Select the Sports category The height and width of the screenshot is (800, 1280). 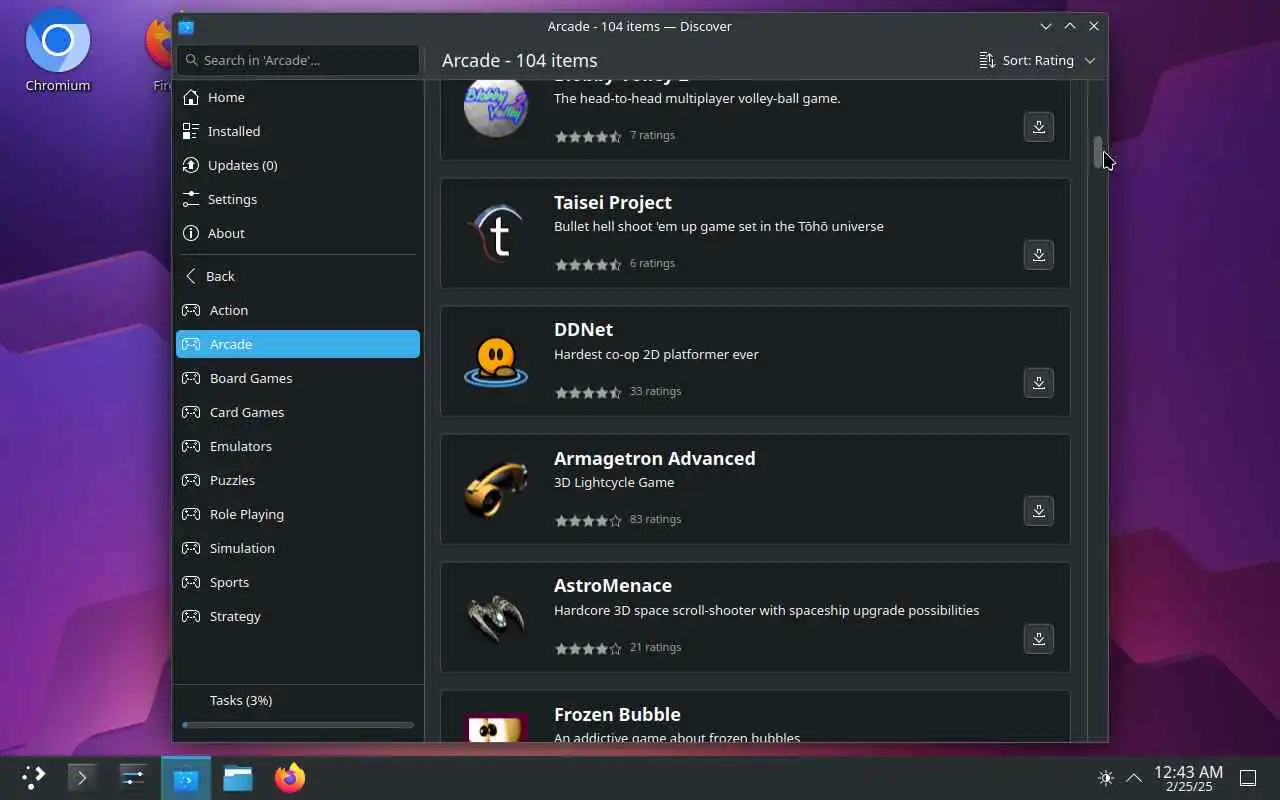click(298, 582)
